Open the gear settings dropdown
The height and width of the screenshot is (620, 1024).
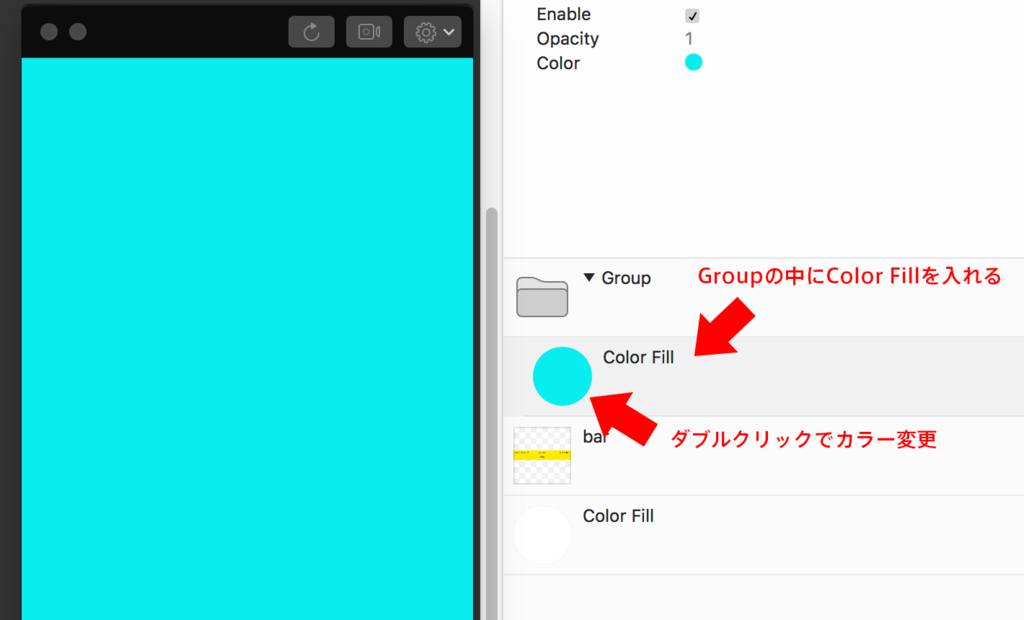point(432,32)
